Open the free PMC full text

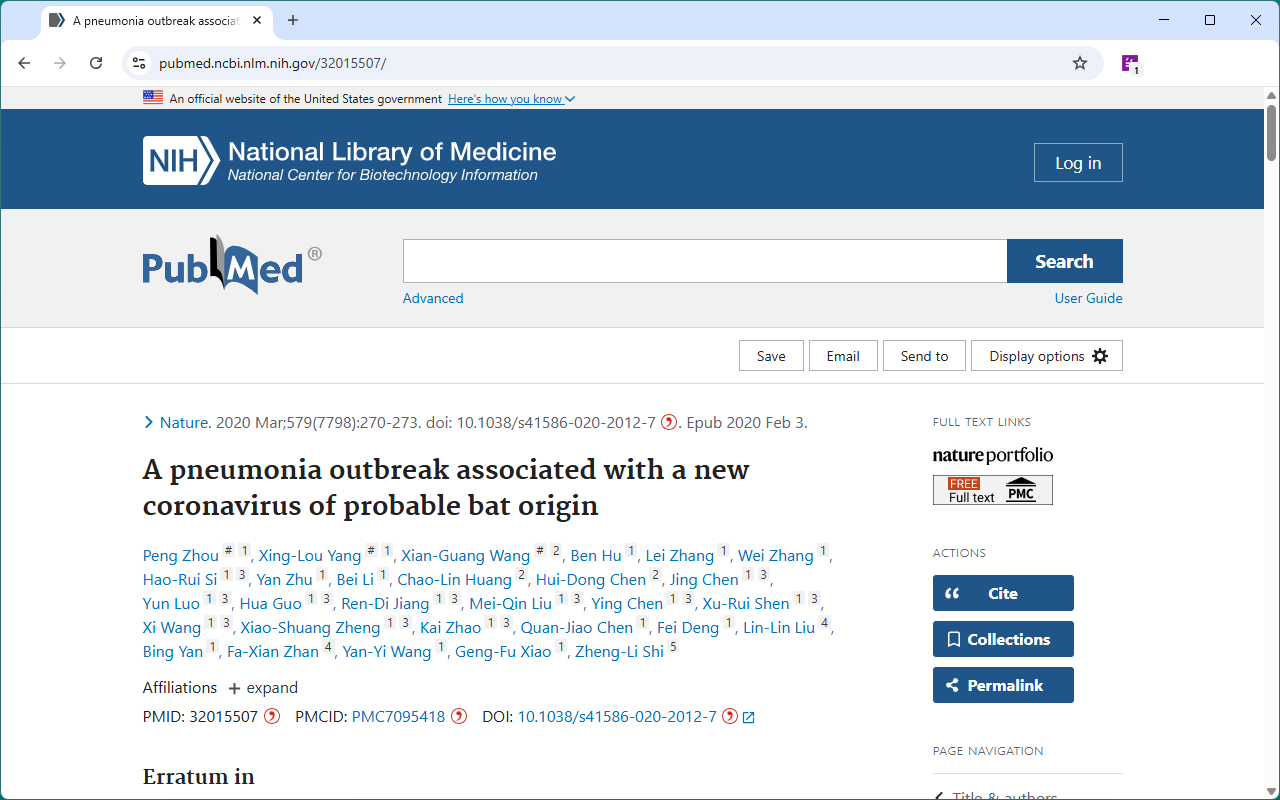tap(993, 490)
